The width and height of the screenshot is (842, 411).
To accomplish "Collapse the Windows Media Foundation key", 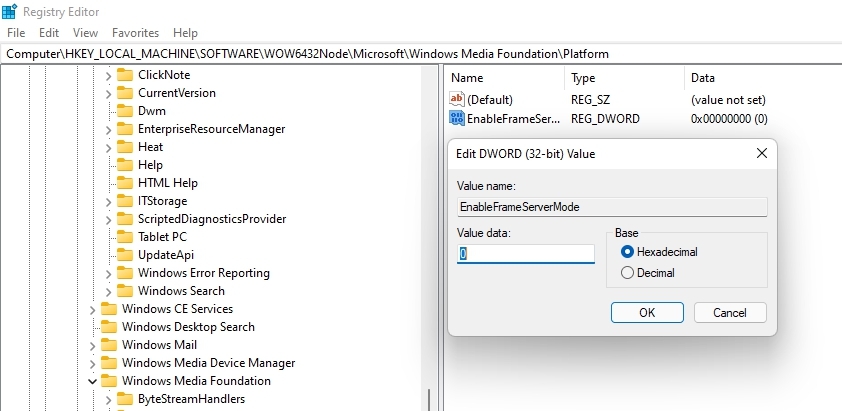I will [92, 381].
